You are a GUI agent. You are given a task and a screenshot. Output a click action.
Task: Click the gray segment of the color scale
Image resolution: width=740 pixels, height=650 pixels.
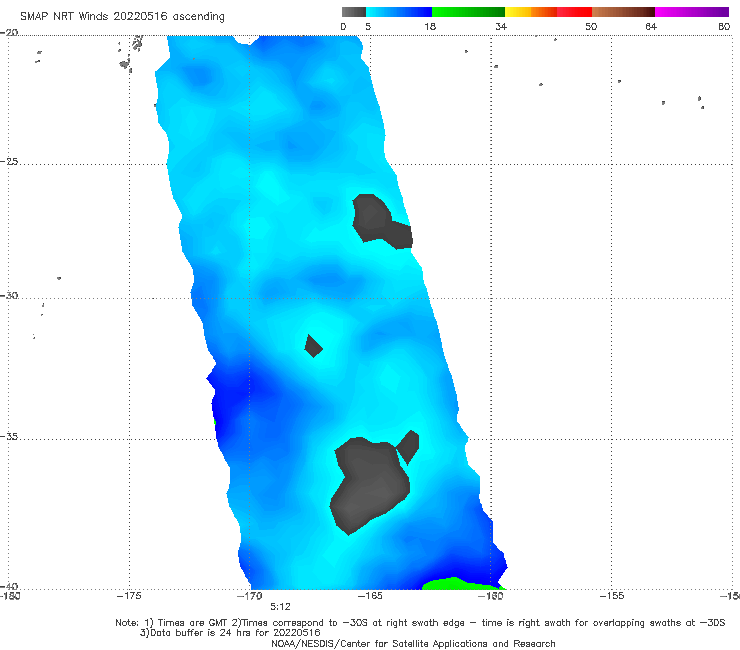coord(353,12)
